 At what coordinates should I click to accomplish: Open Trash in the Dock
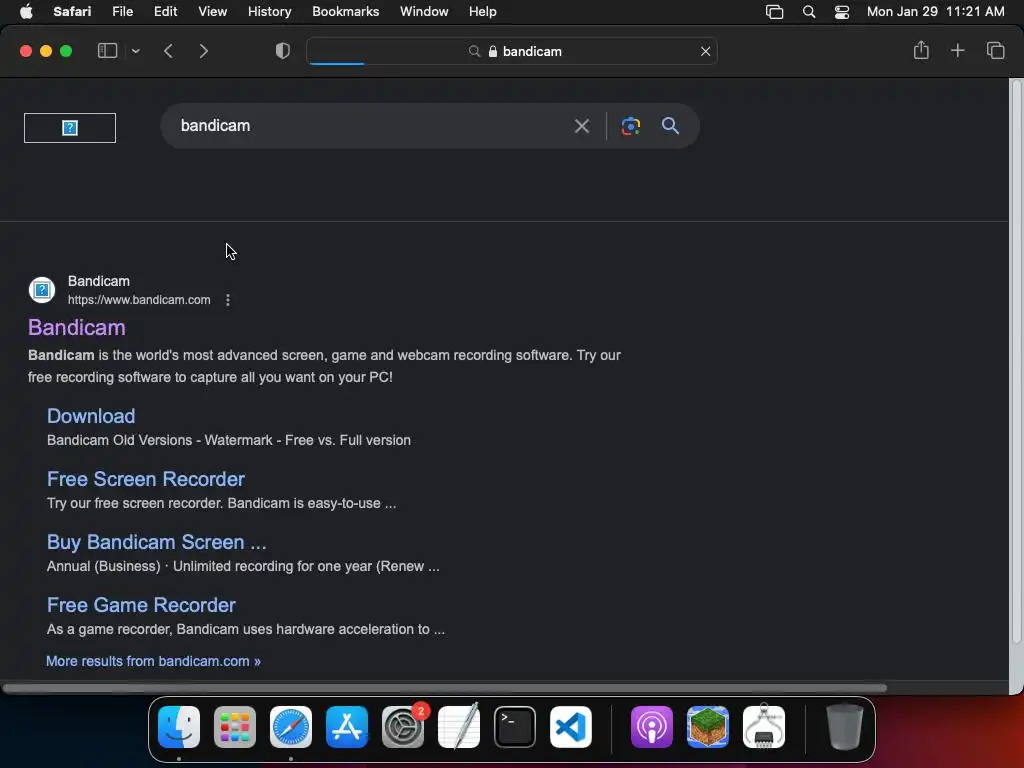pyautogui.click(x=845, y=727)
